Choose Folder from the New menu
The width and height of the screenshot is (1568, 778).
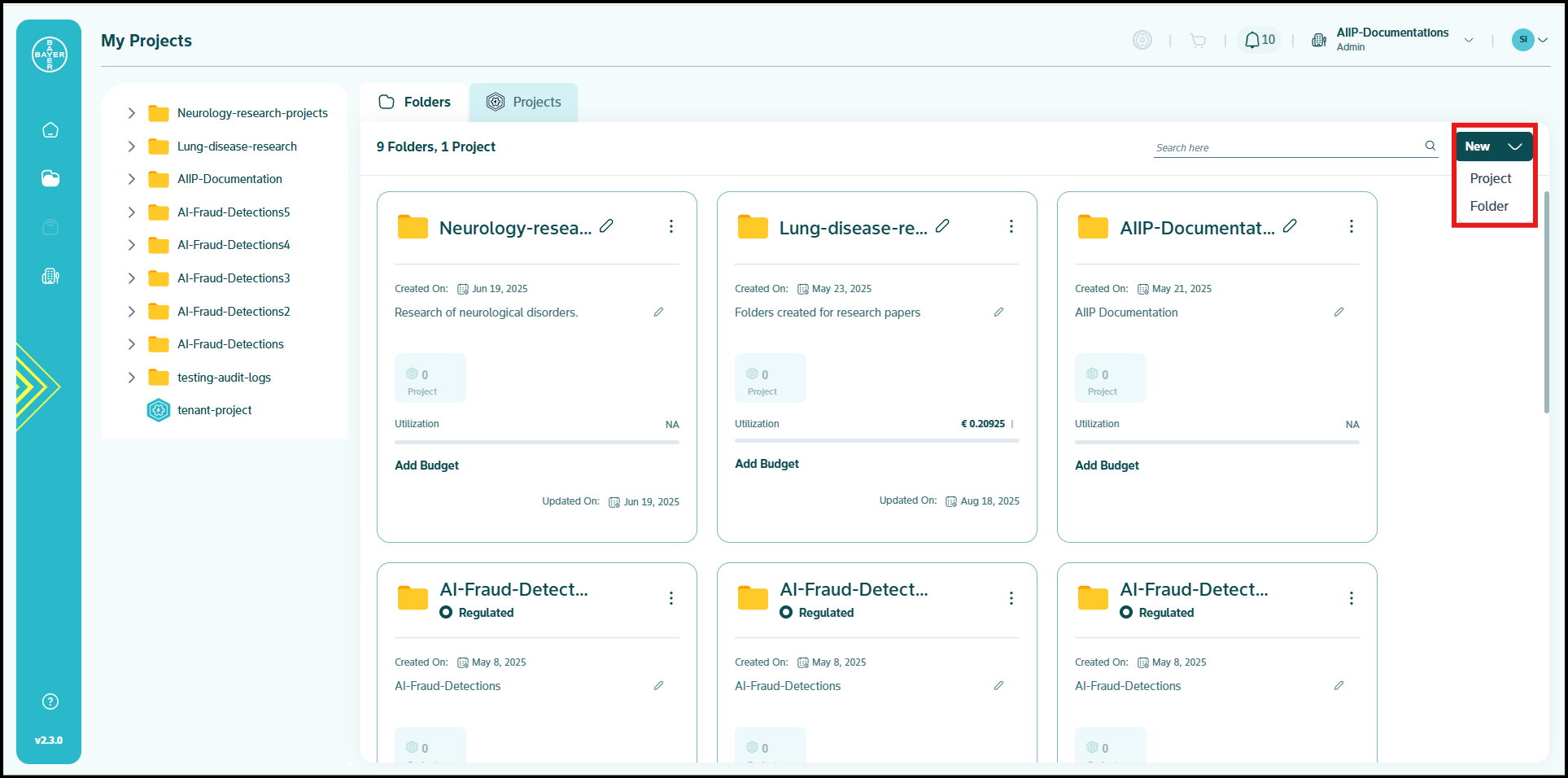click(1489, 206)
